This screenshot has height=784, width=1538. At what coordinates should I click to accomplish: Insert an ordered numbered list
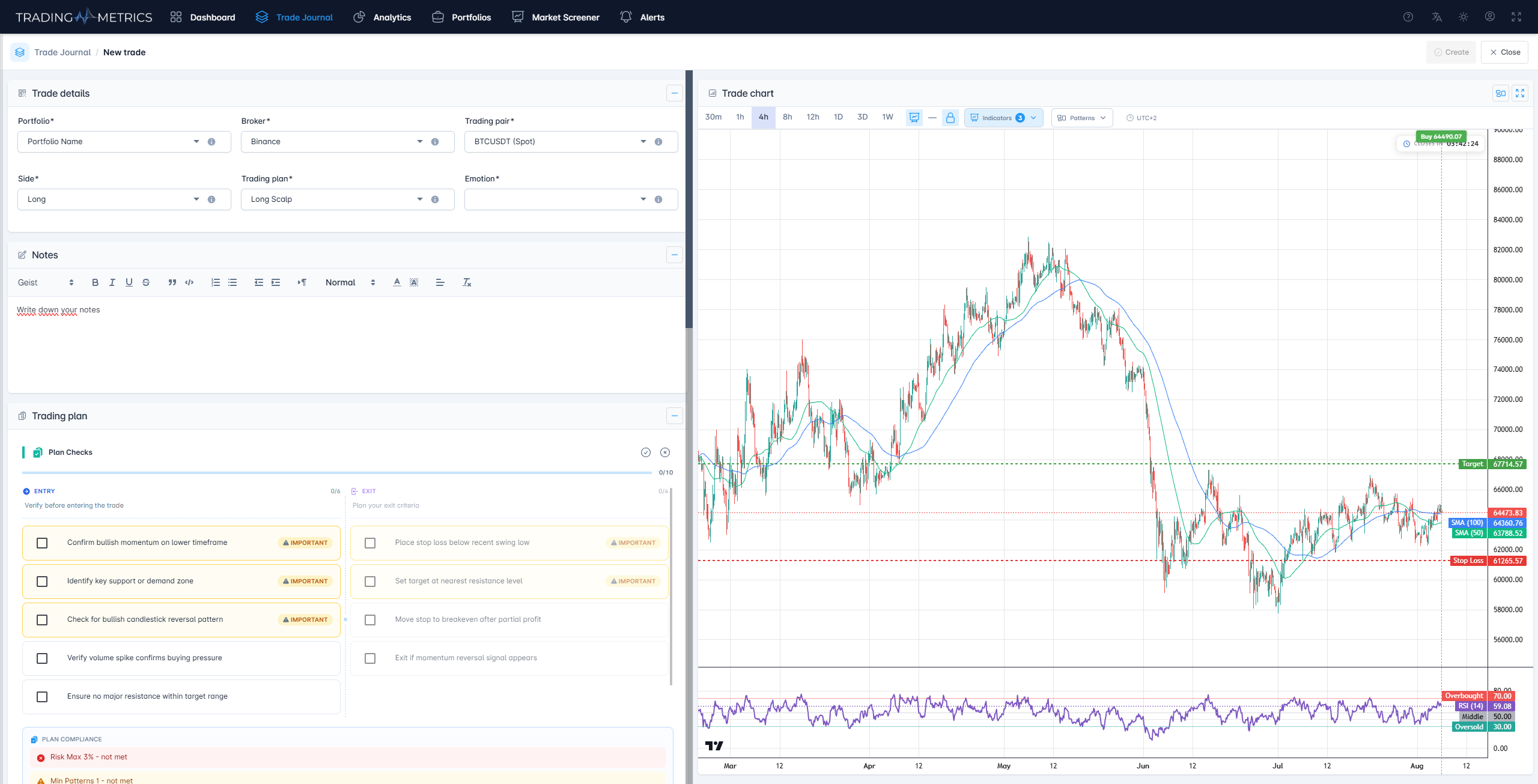pyautogui.click(x=216, y=282)
